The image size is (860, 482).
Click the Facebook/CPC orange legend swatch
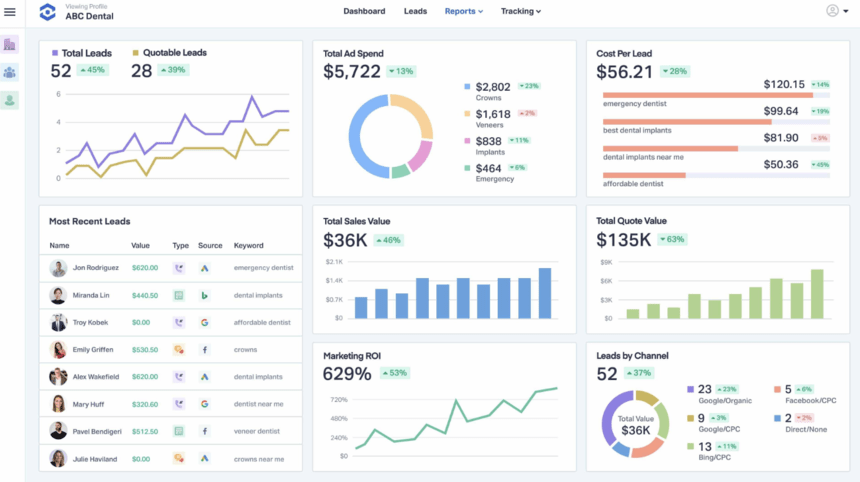(777, 389)
